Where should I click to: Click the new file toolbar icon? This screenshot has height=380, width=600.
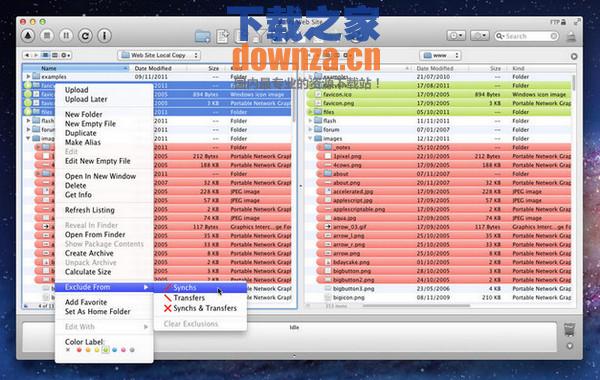[223, 36]
